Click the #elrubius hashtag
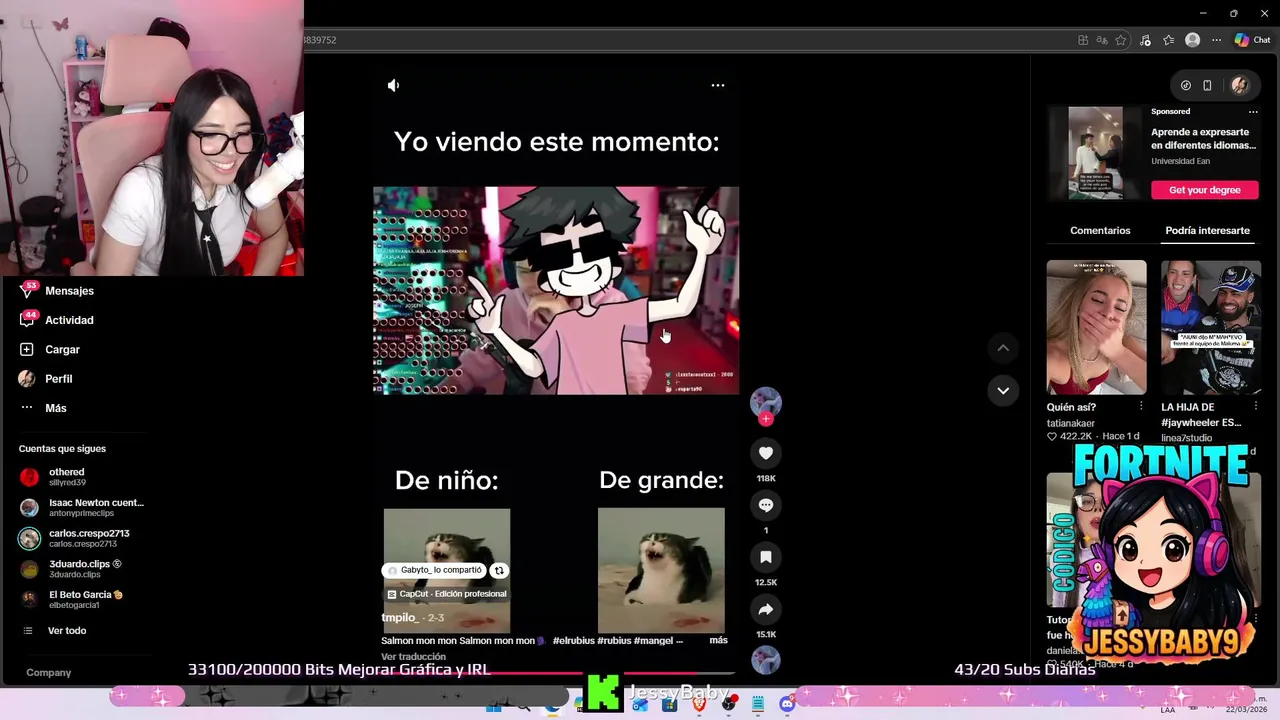1280x720 pixels. point(574,640)
